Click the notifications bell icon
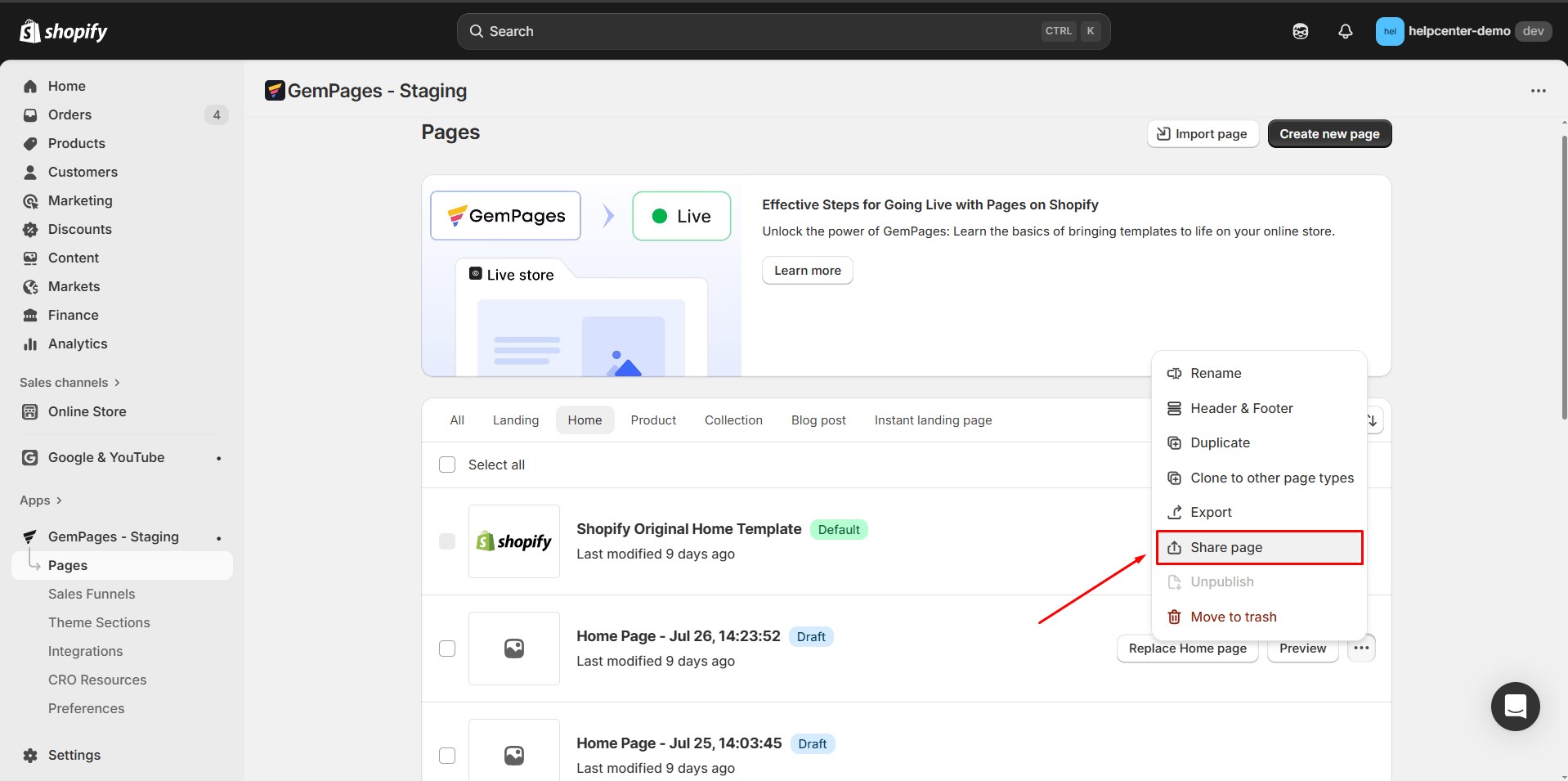Image resolution: width=1568 pixels, height=781 pixels. pyautogui.click(x=1345, y=31)
